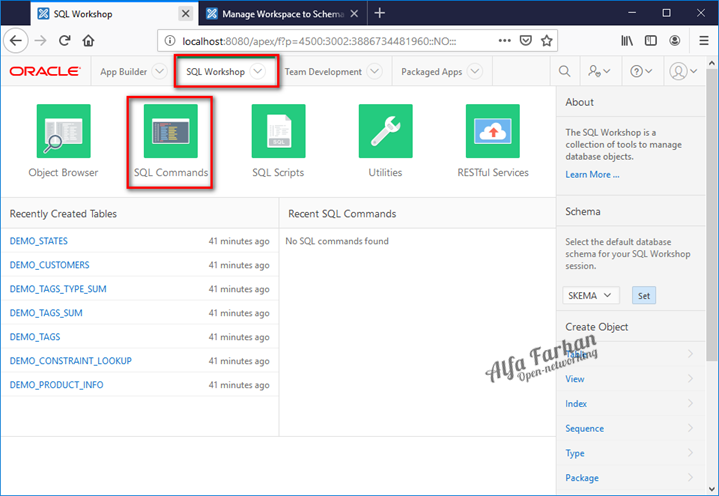Expand the Packaged Apps dropdown arrow
Viewport: 719px width, 496px height.
(475, 71)
